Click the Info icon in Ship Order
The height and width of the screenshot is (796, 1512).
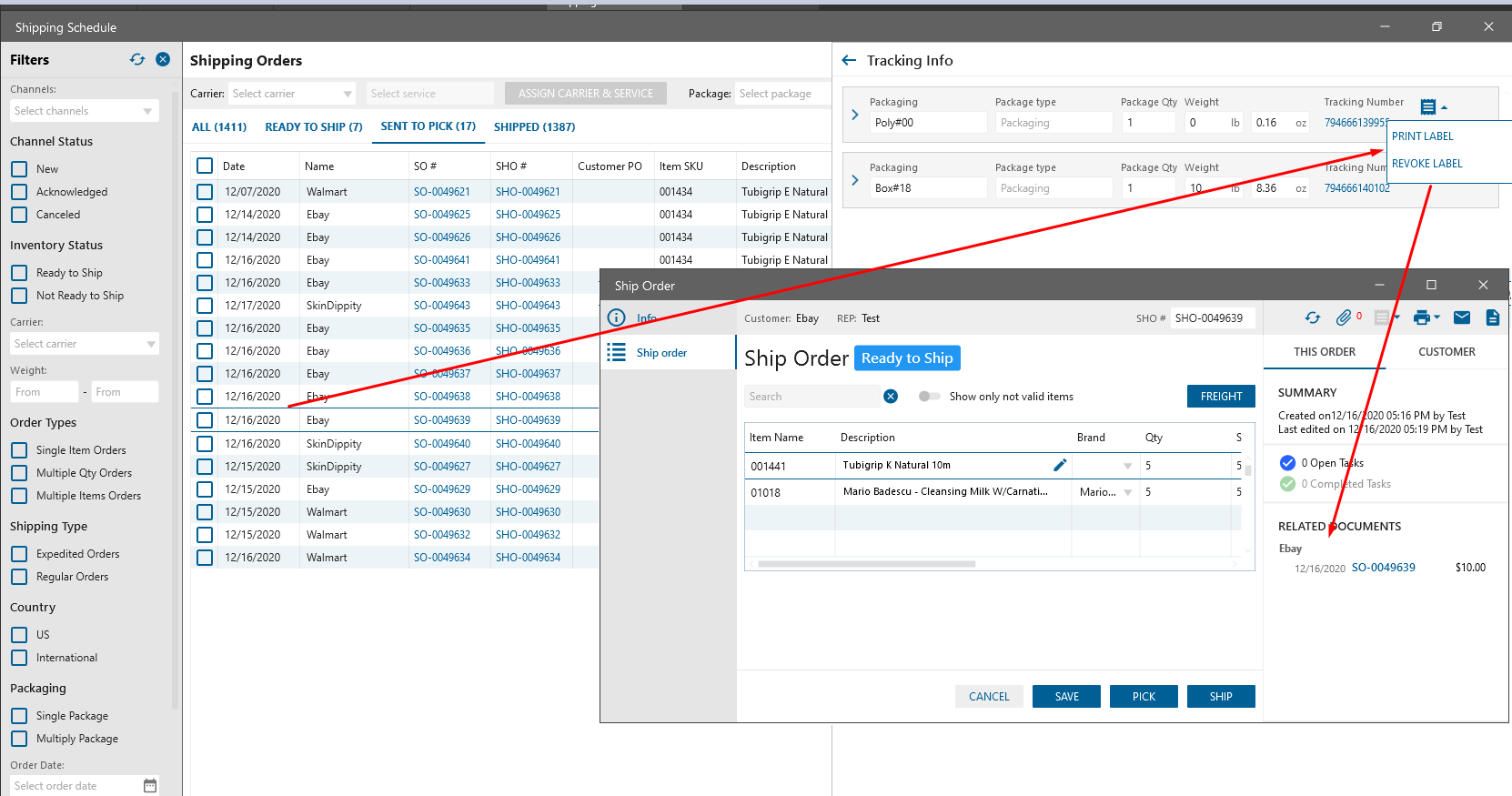[x=616, y=317]
